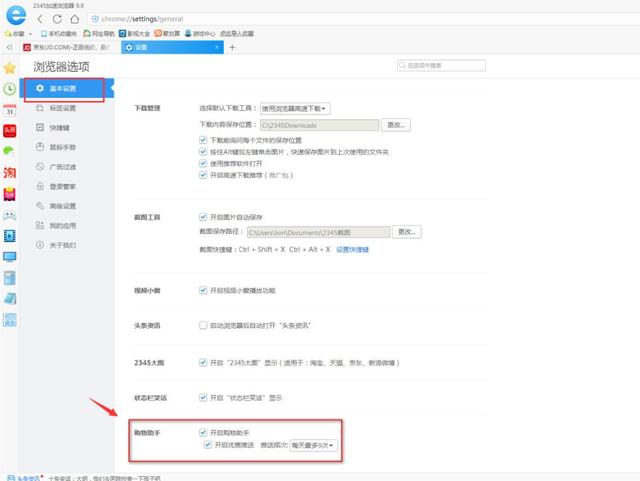Click the 点击导入收藏 bookmark link

[237, 33]
